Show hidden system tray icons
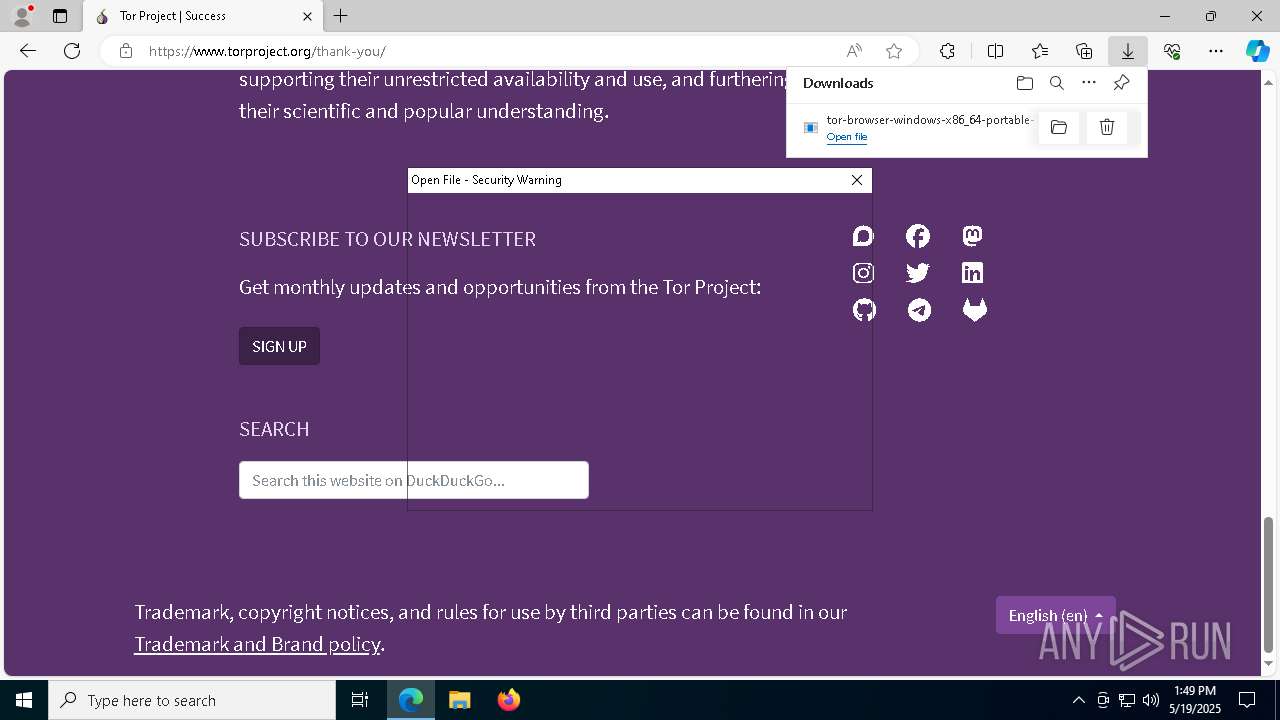Viewport: 1280px width, 720px height. pos(1078,700)
